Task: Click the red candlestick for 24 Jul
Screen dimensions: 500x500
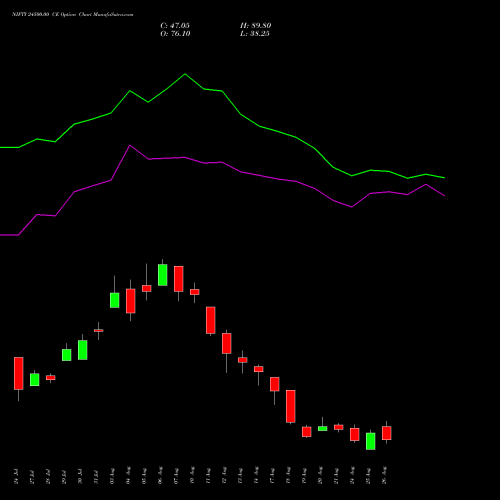Action: (19, 373)
